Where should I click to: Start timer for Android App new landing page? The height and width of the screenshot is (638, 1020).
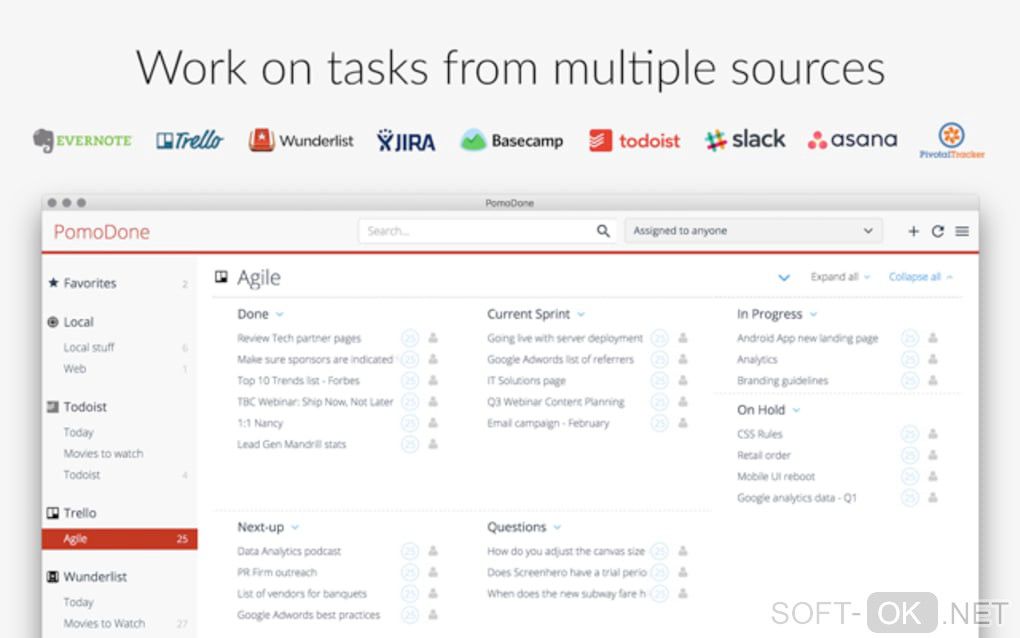click(x=909, y=338)
